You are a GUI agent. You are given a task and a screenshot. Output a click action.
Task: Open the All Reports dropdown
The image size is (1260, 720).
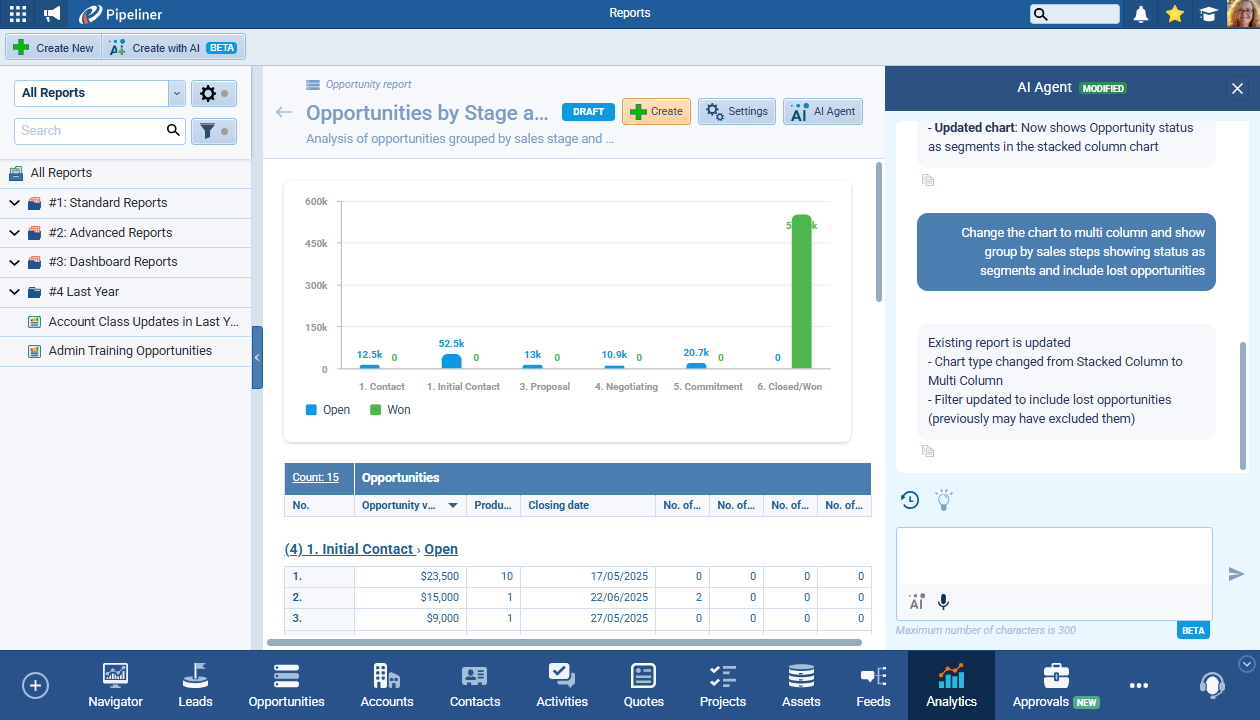coord(177,93)
